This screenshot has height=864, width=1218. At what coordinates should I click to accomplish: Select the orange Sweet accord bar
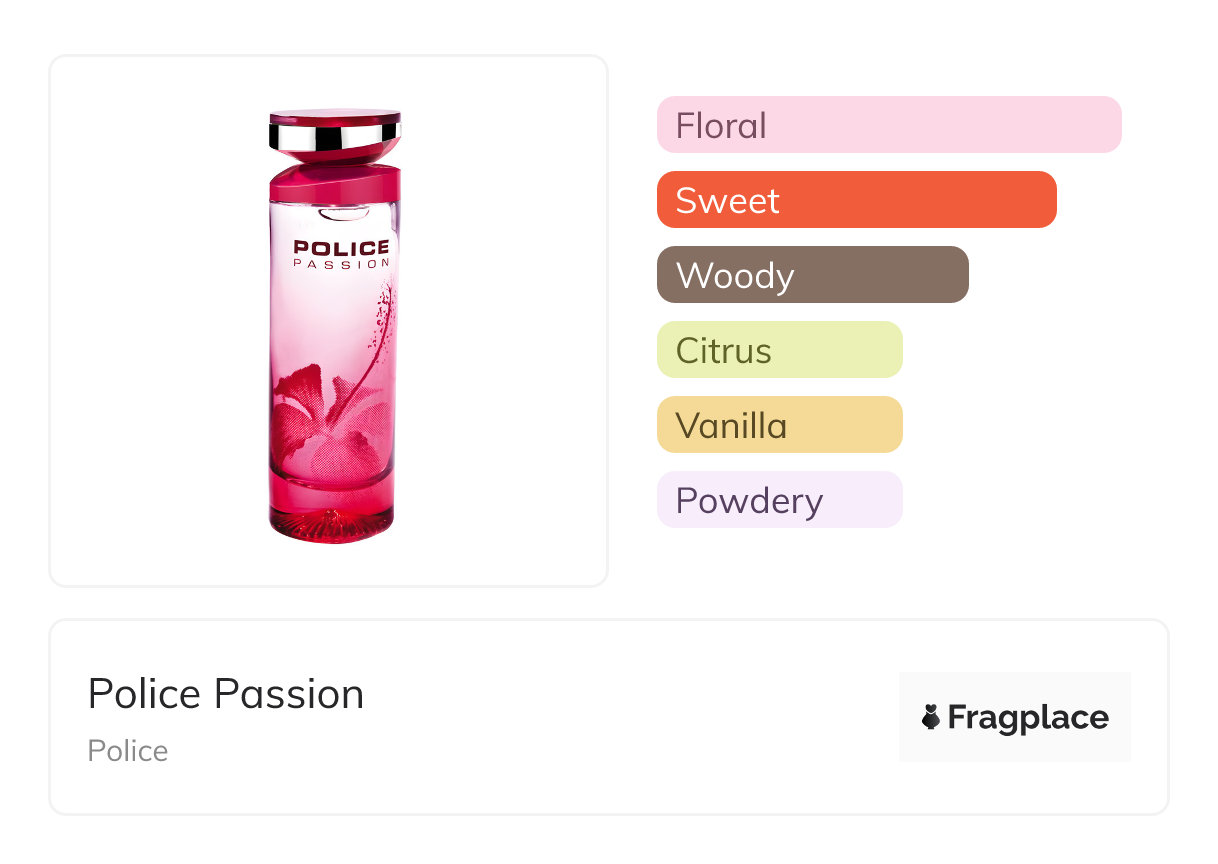(856, 200)
